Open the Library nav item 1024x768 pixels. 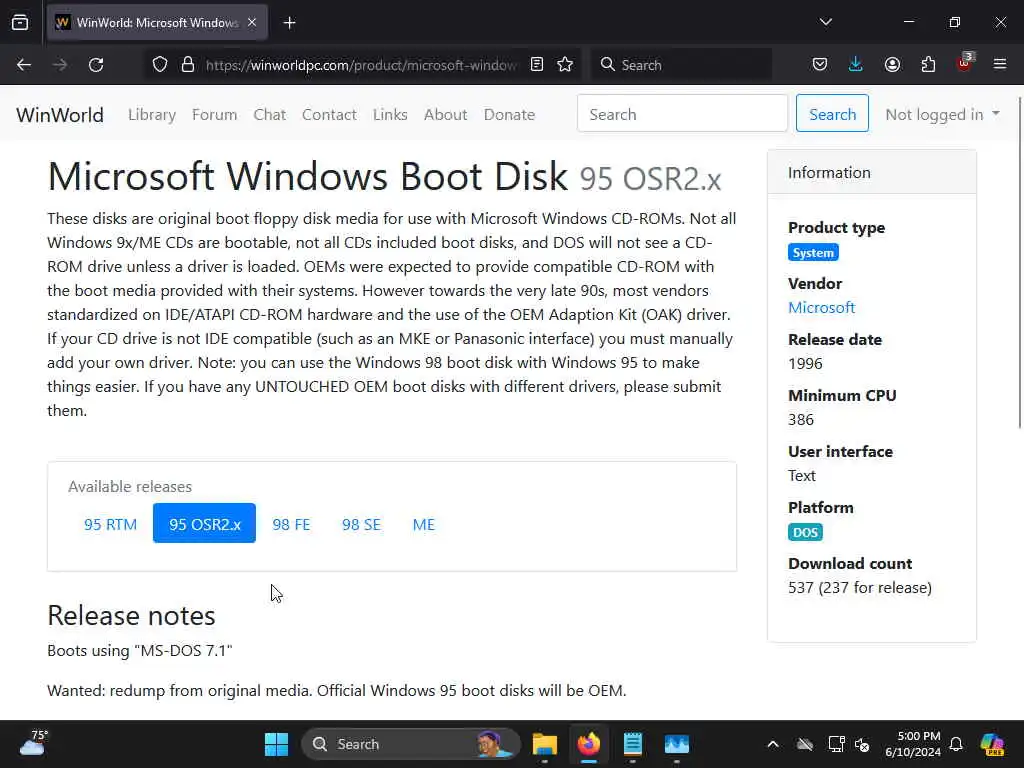click(x=152, y=115)
